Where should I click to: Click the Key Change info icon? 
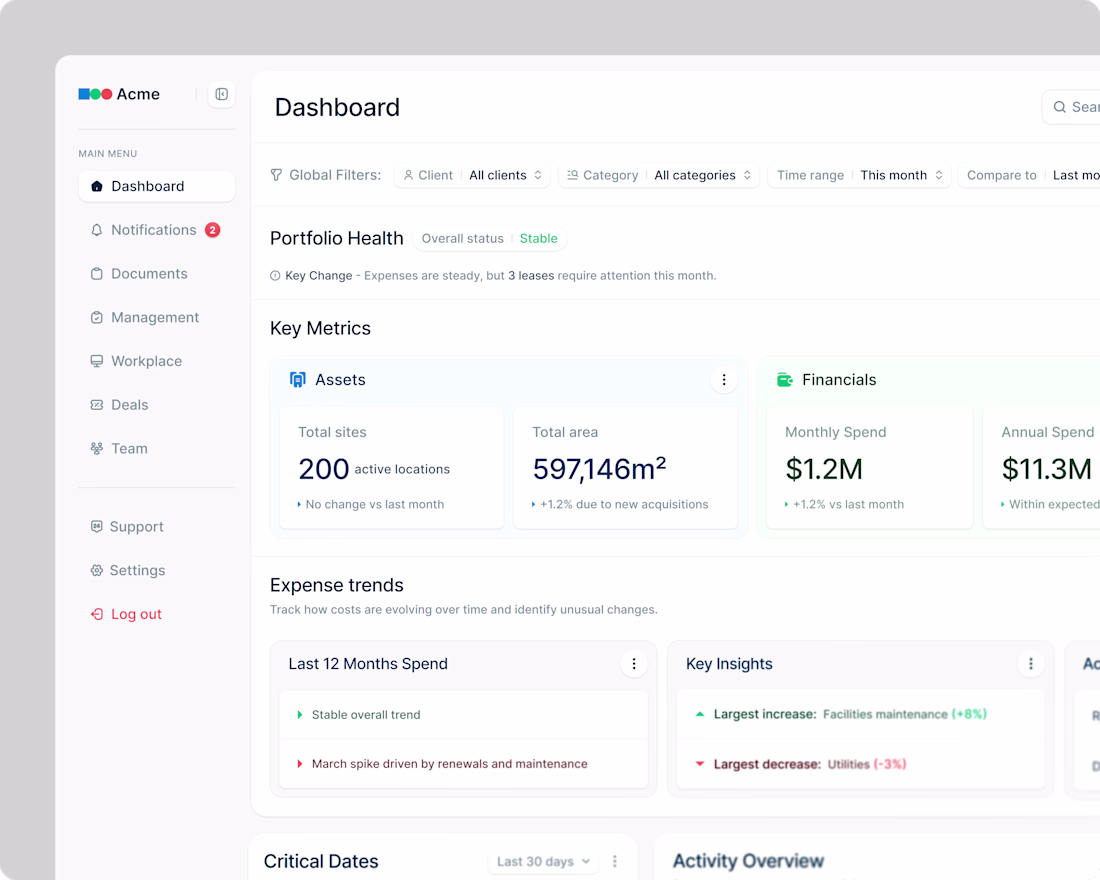(x=275, y=276)
